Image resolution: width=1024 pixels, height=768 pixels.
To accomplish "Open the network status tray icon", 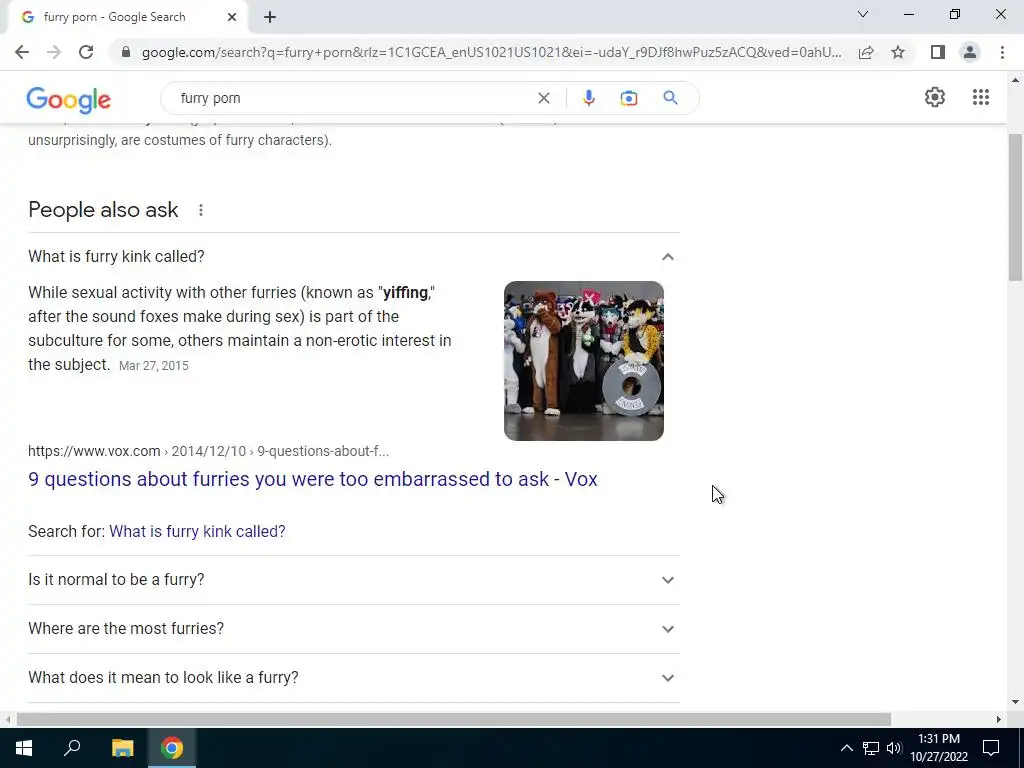I will pyautogui.click(x=870, y=748).
